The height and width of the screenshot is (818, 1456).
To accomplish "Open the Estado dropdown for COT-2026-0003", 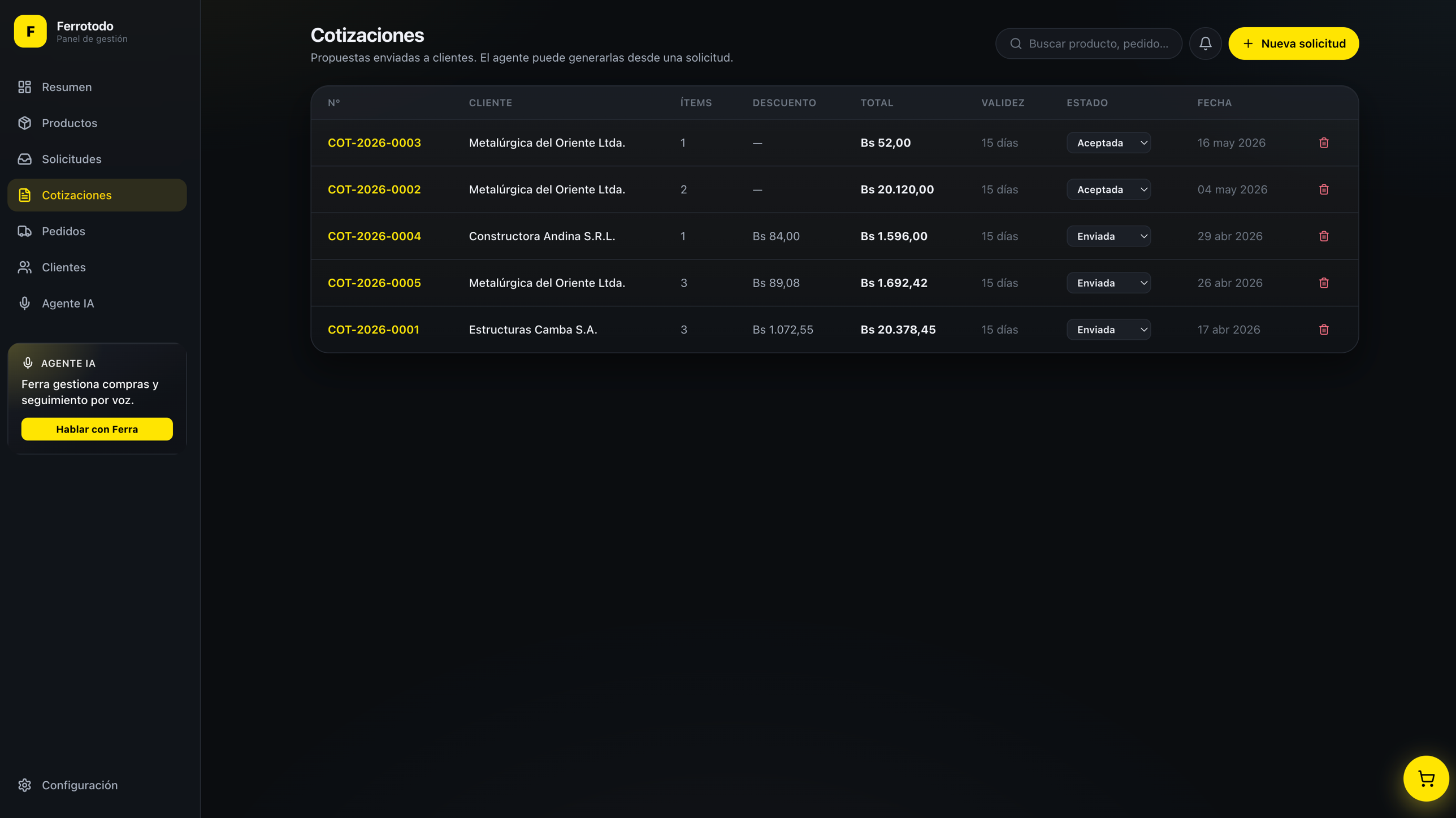I will (1108, 143).
